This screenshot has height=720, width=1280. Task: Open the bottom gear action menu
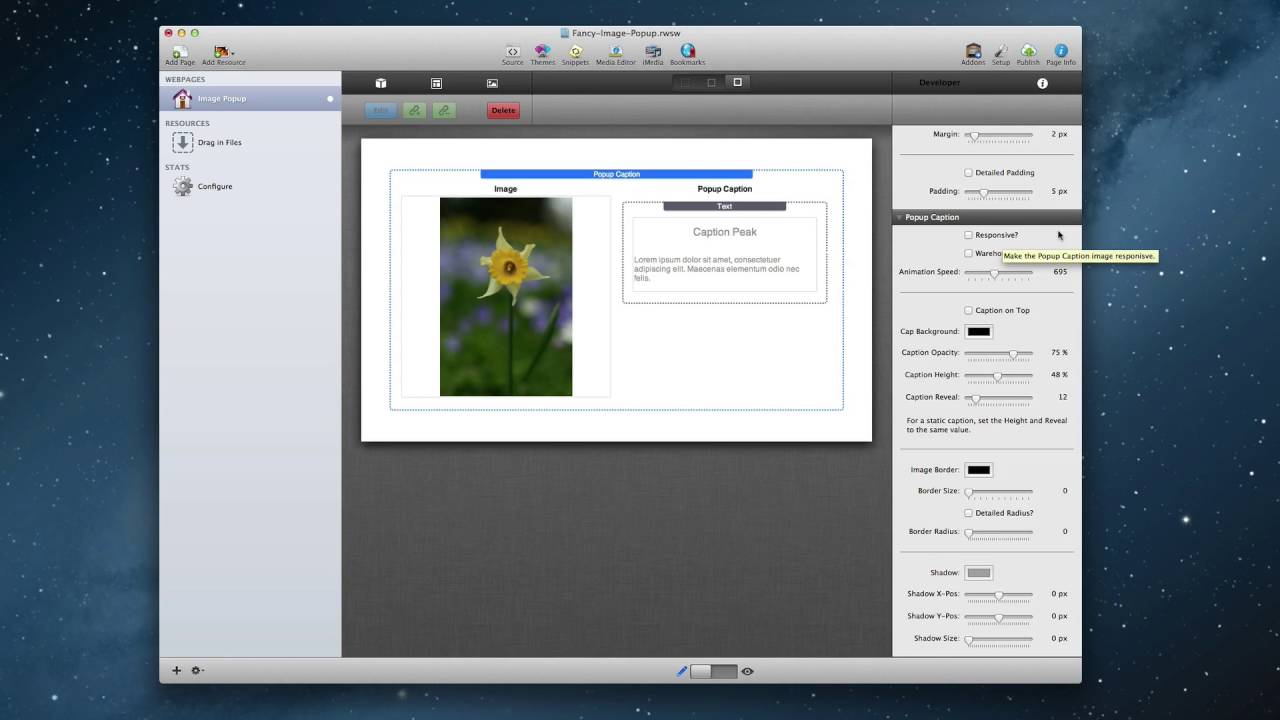197,671
